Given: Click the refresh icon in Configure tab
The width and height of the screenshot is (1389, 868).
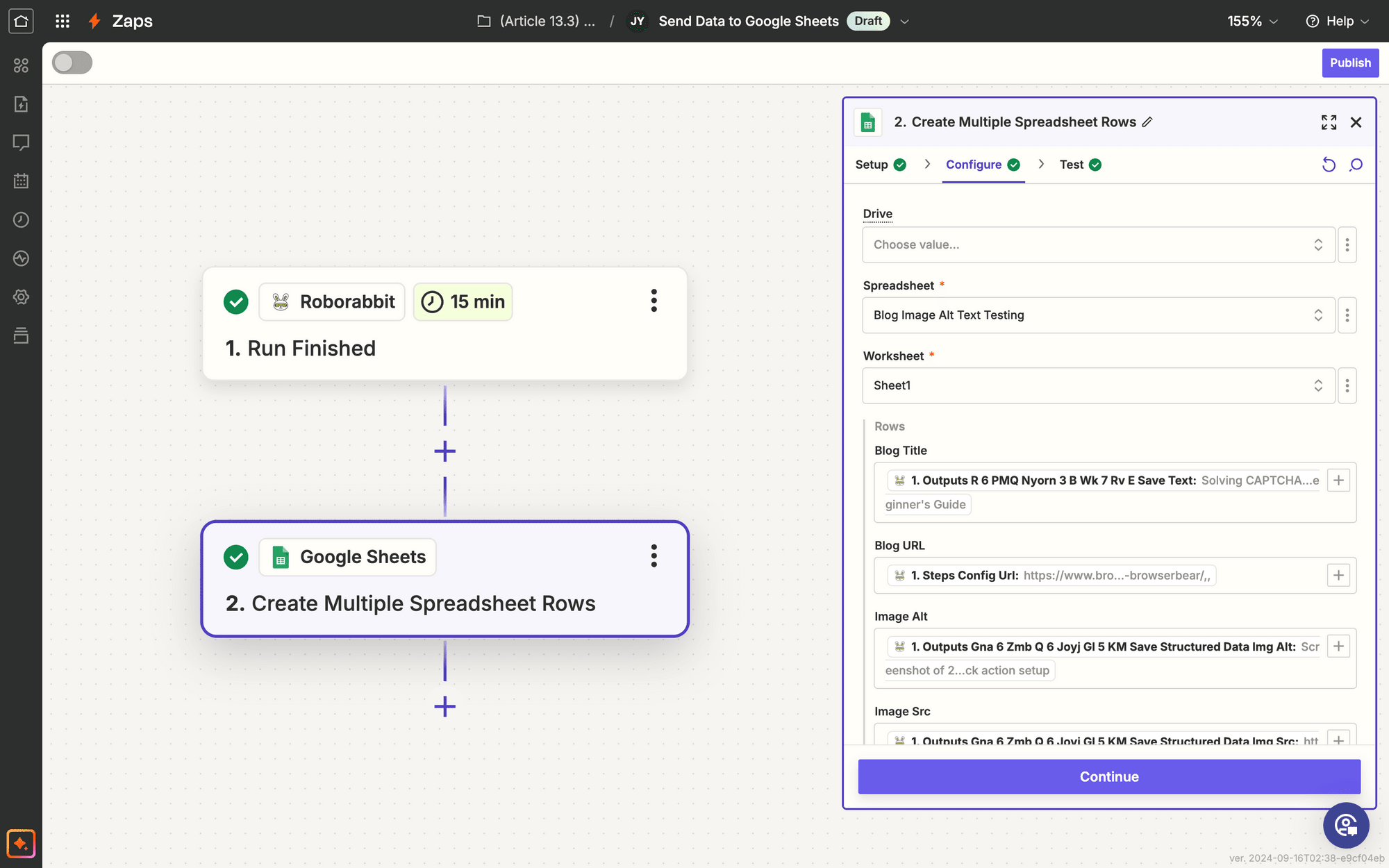Looking at the screenshot, I should pos(1329,163).
